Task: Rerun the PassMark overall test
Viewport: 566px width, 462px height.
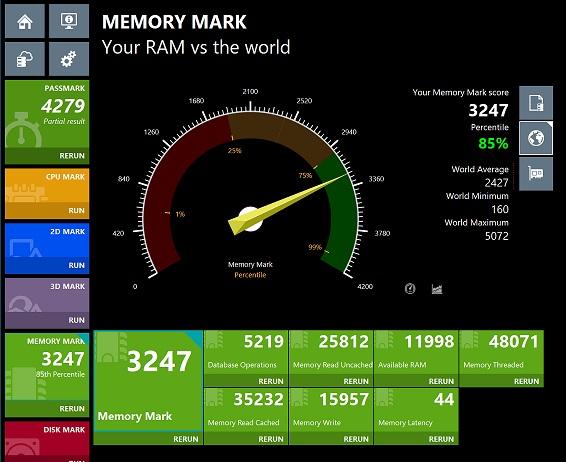Action: pos(72,156)
